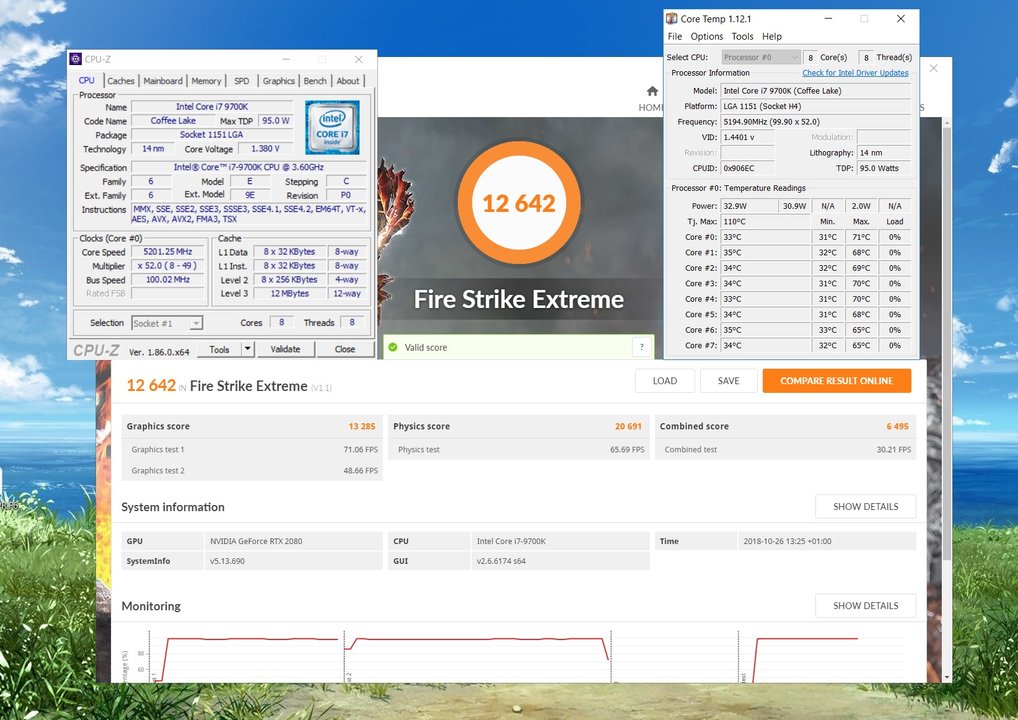Open the Caches tab in CPU-Z
The height and width of the screenshot is (720, 1018).
point(121,81)
